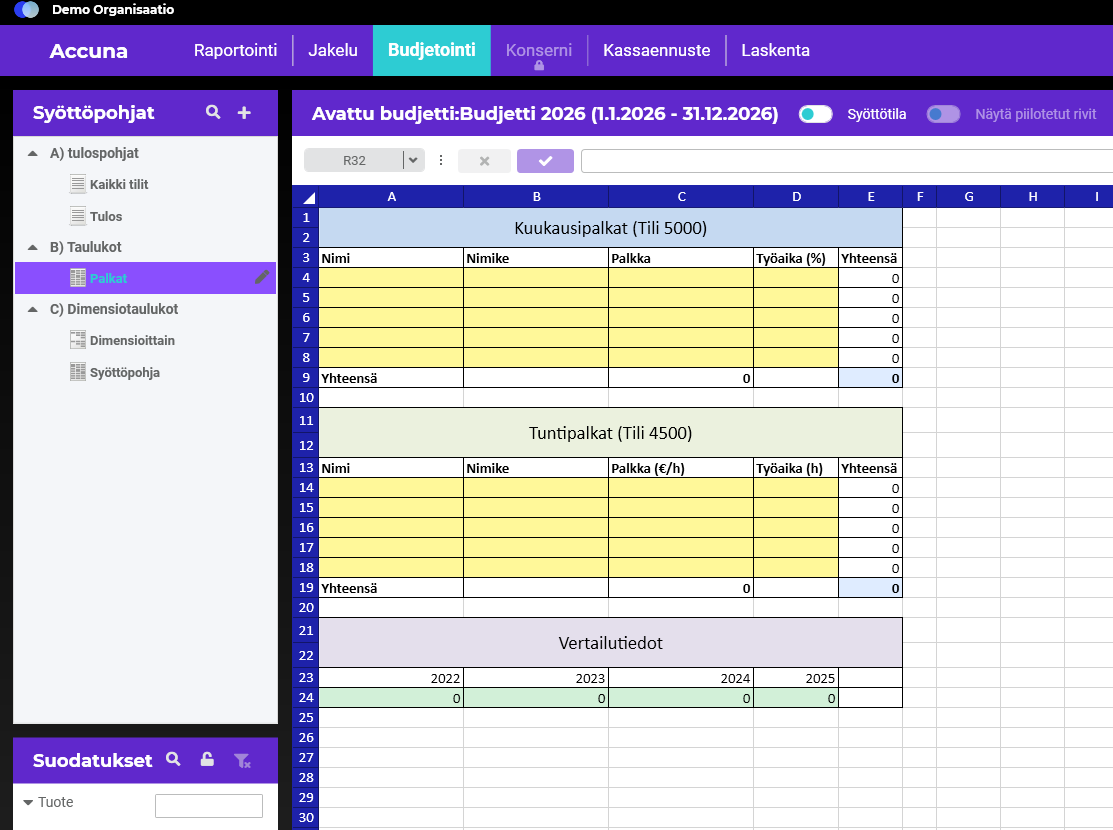
Task: Toggle the switch beside Demo Organisaatio
Action: tap(27, 9)
